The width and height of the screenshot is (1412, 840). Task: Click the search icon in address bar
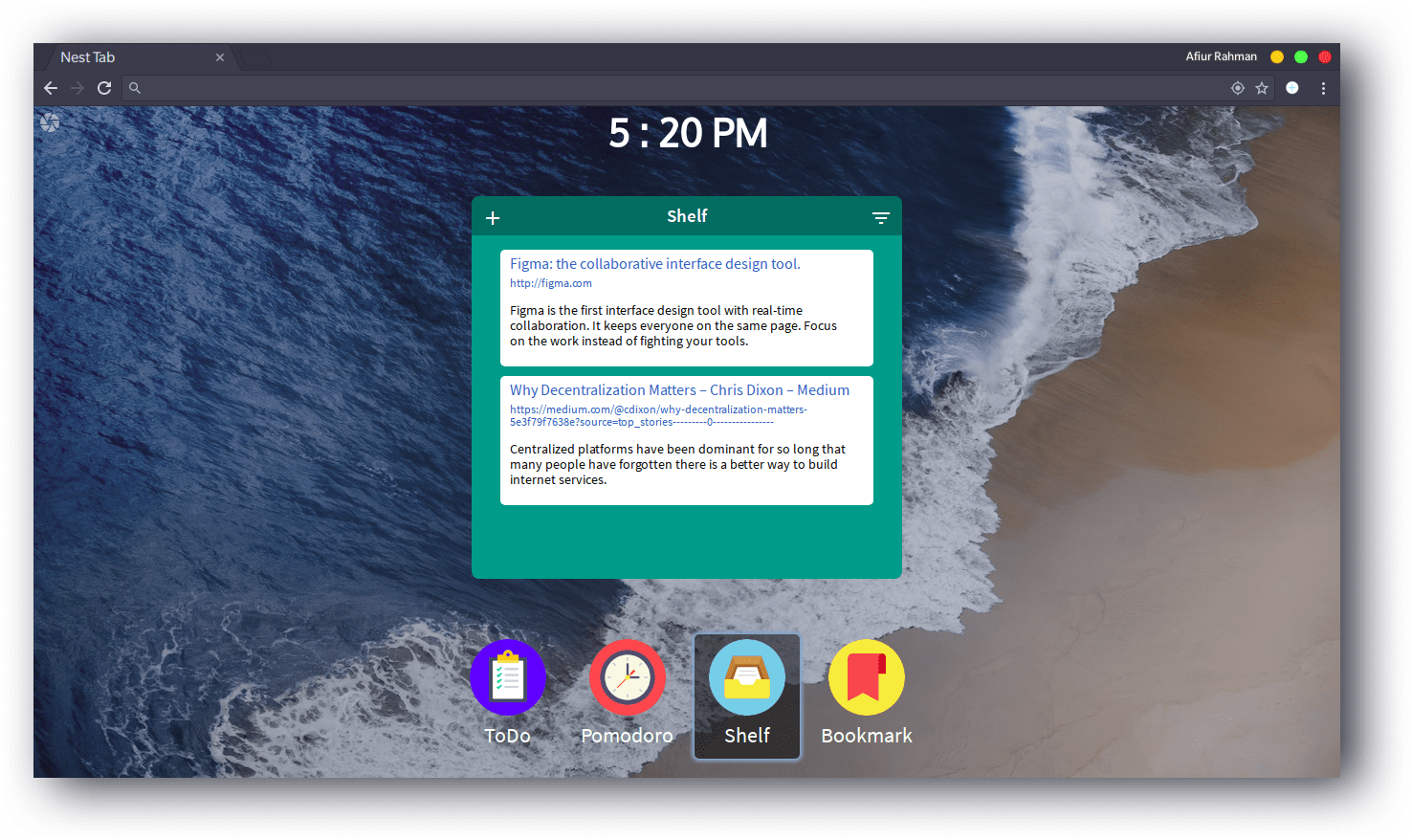135,88
